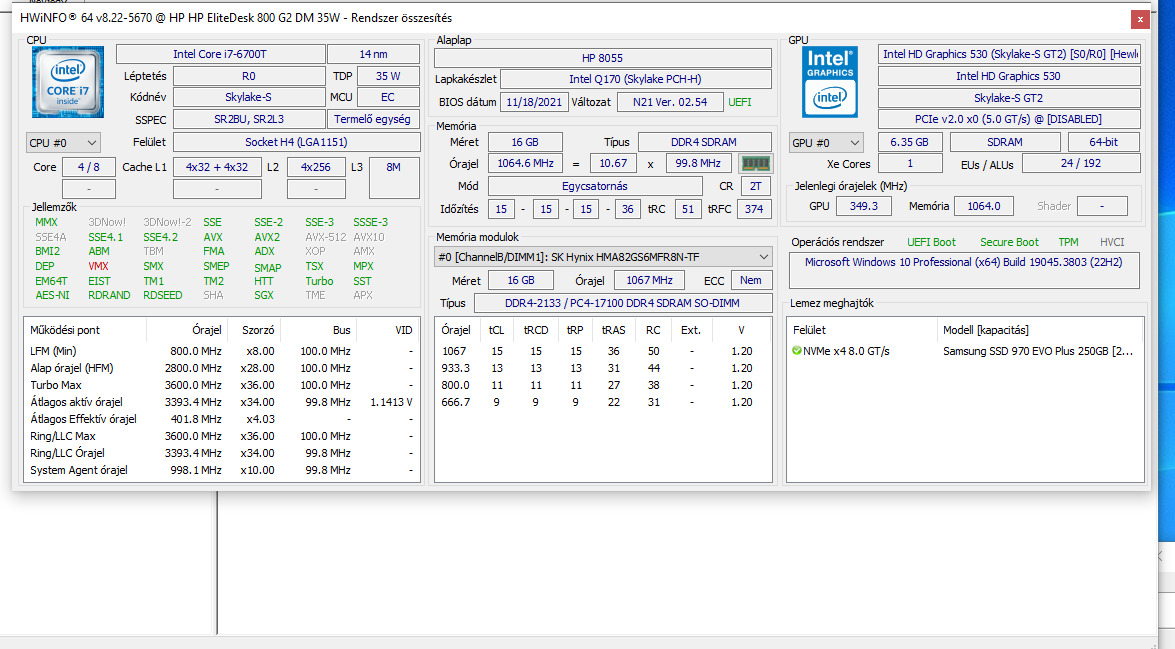Click the Szorzó column header
This screenshot has width=1175, height=649.
pyautogui.click(x=253, y=330)
